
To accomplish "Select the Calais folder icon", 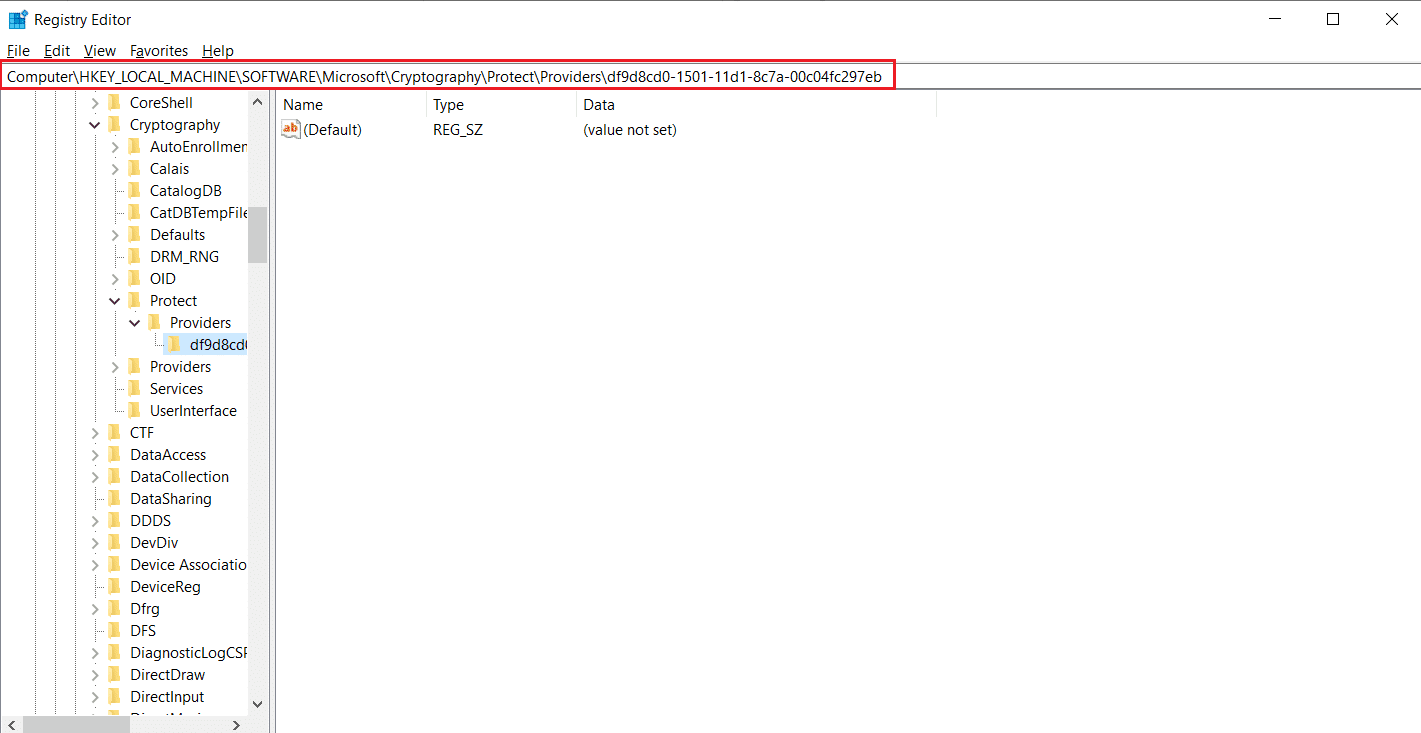I will pos(134,168).
